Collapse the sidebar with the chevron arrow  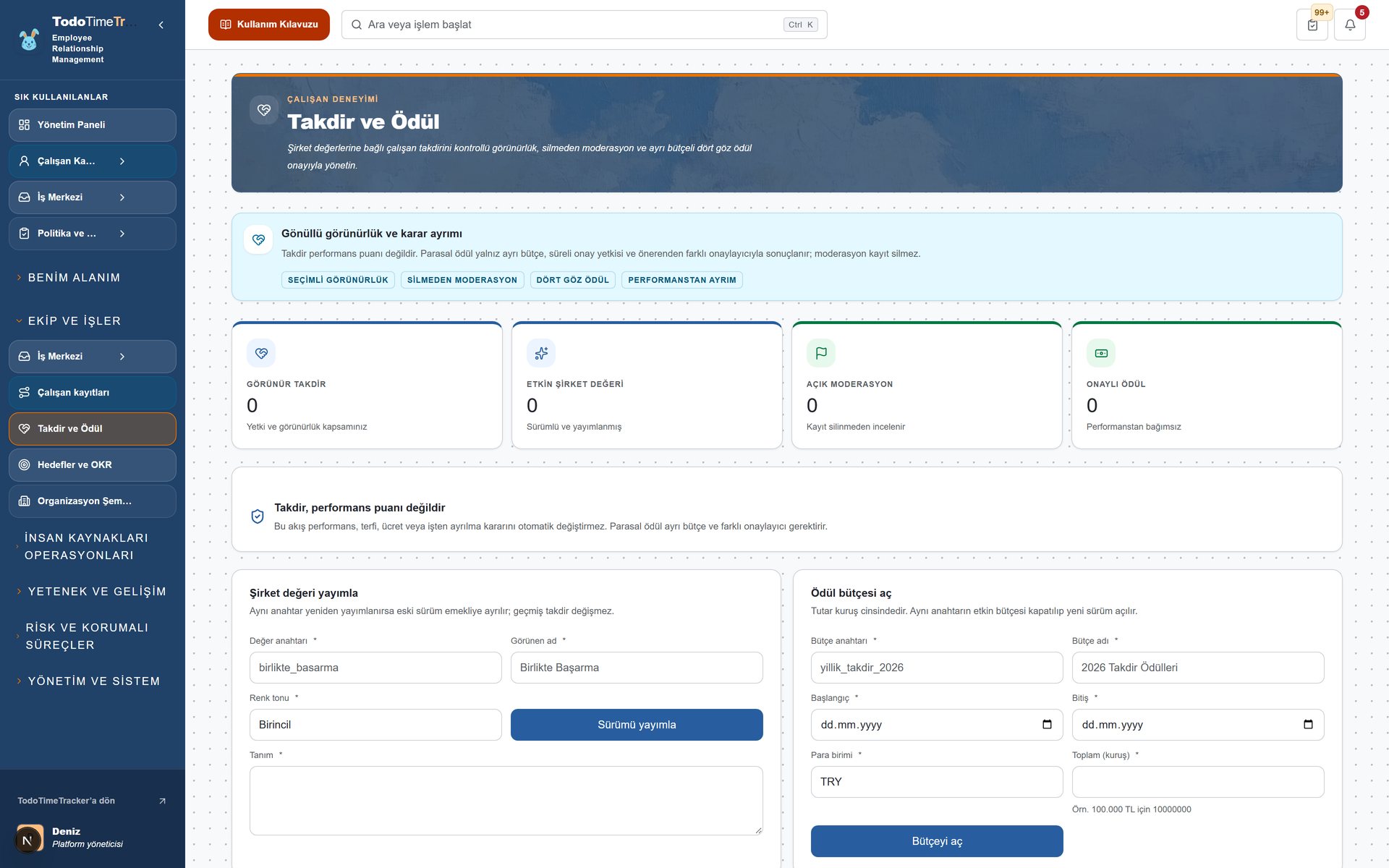click(x=161, y=25)
